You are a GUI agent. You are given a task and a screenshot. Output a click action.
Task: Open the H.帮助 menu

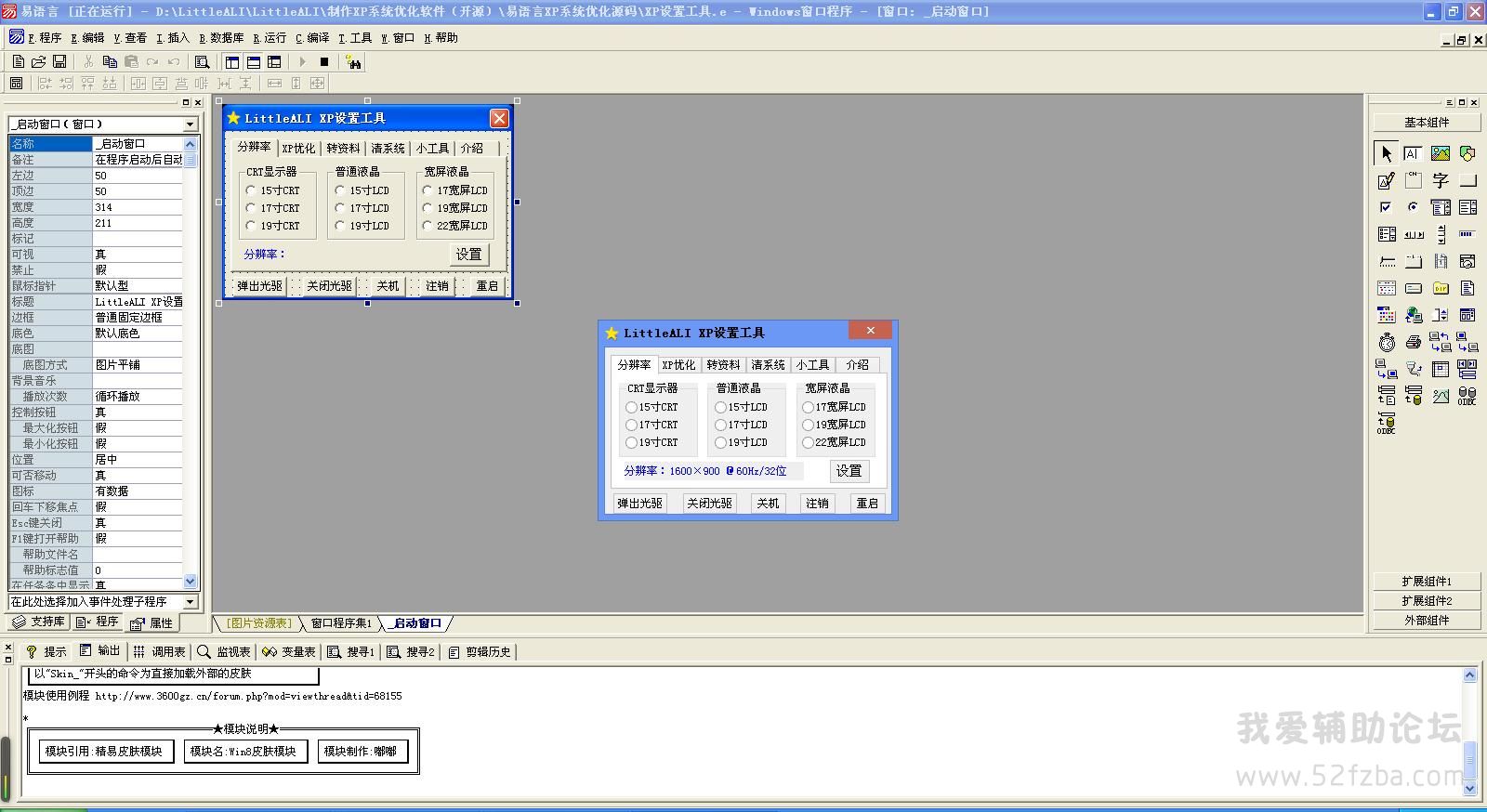point(441,38)
